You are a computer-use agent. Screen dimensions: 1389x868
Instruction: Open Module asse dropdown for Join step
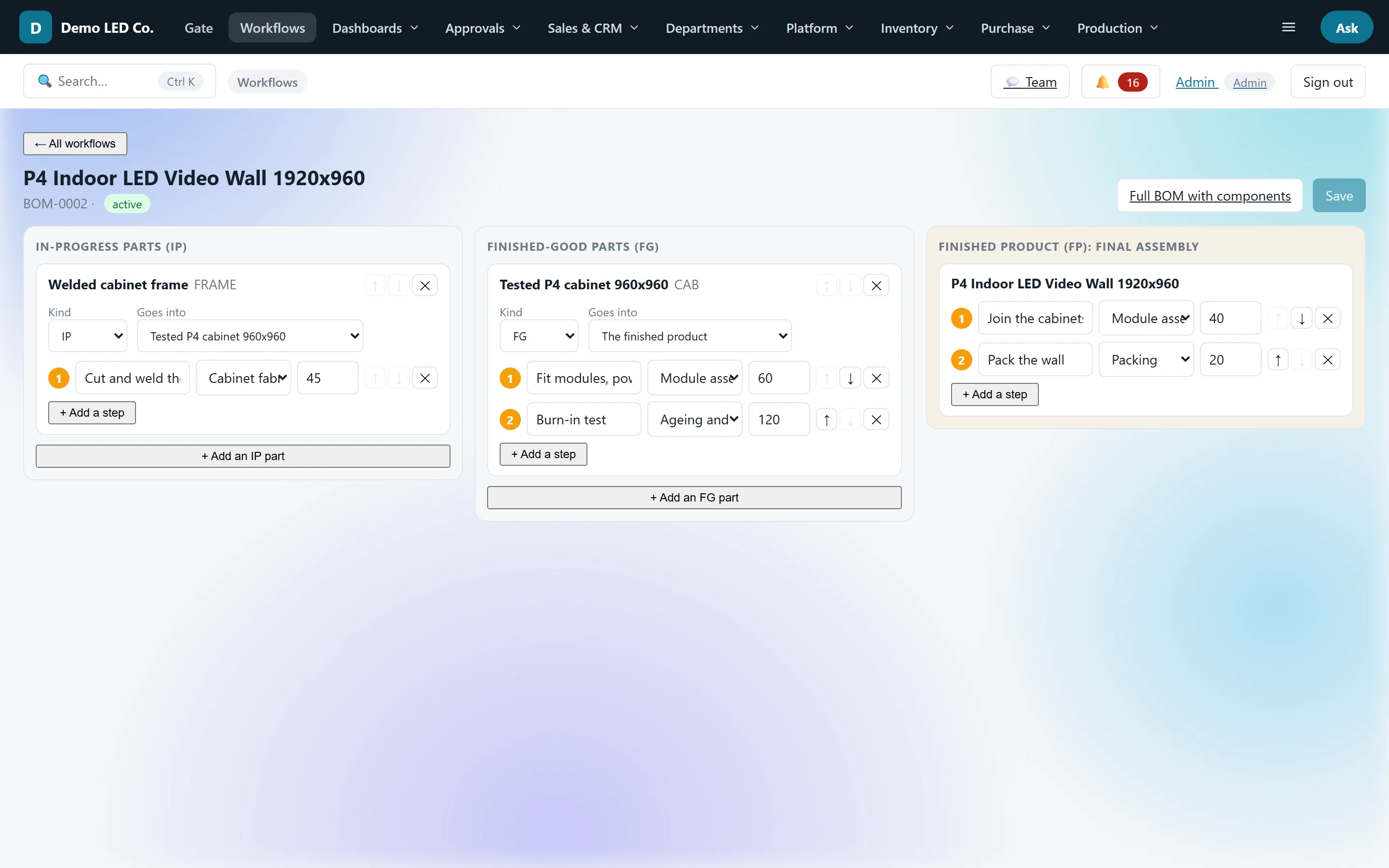(1146, 319)
